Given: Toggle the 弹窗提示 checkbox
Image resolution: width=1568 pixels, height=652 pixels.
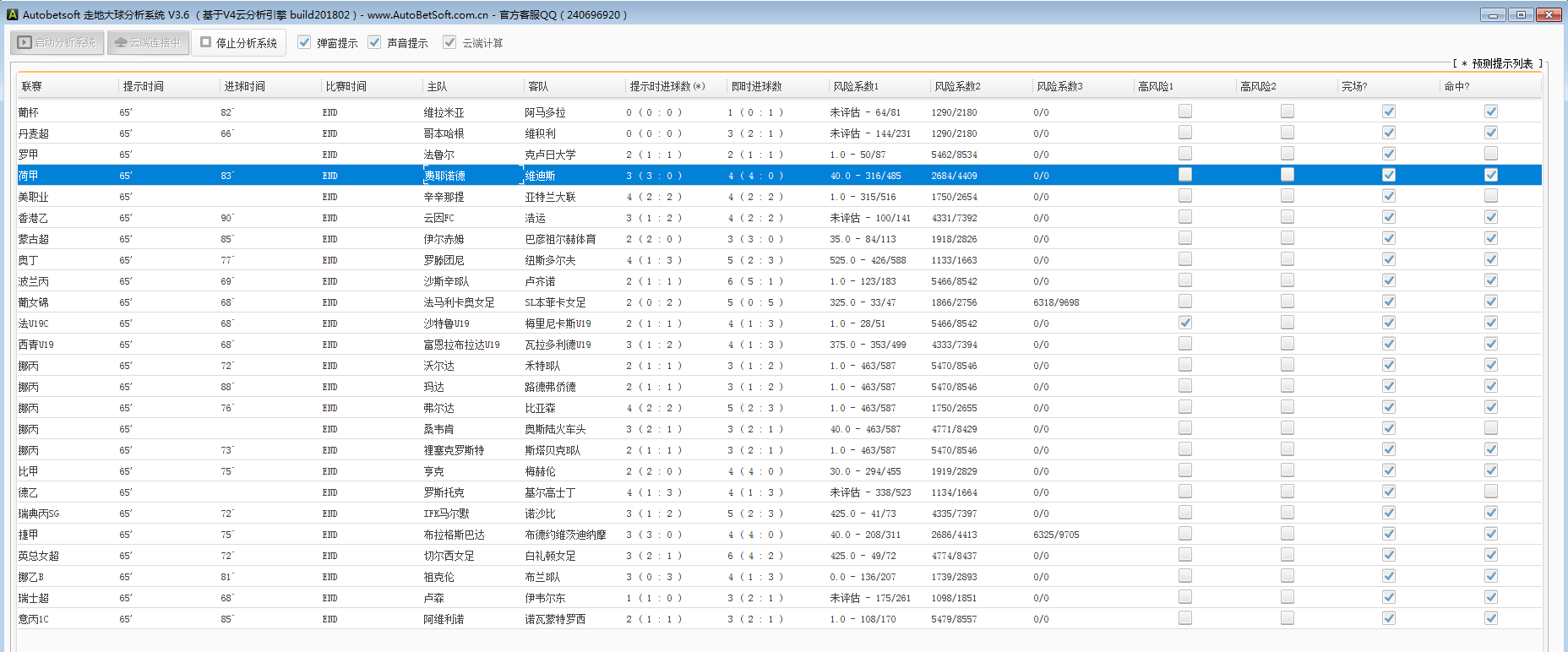Looking at the screenshot, I should pyautogui.click(x=305, y=42).
